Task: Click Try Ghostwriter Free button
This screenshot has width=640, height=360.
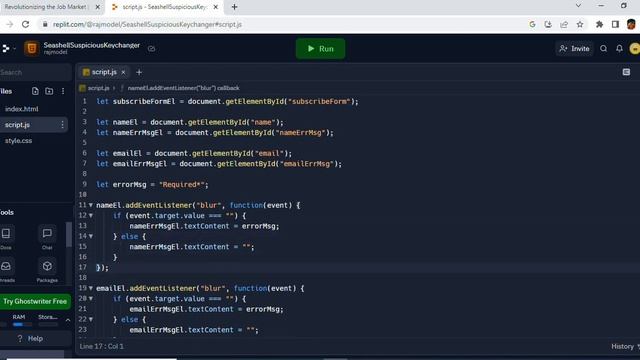Action: tap(35, 301)
